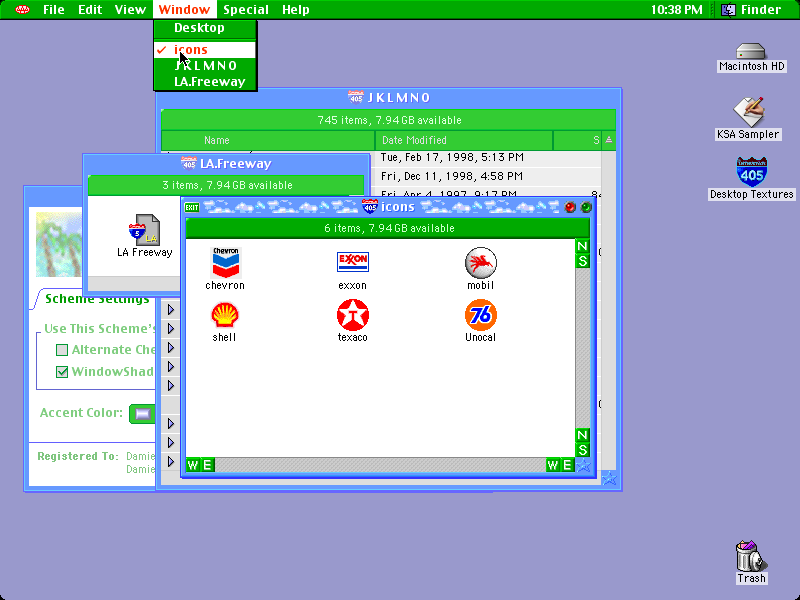Expand the topmost visible disclosure triangle in JKLMNO

coord(171,310)
